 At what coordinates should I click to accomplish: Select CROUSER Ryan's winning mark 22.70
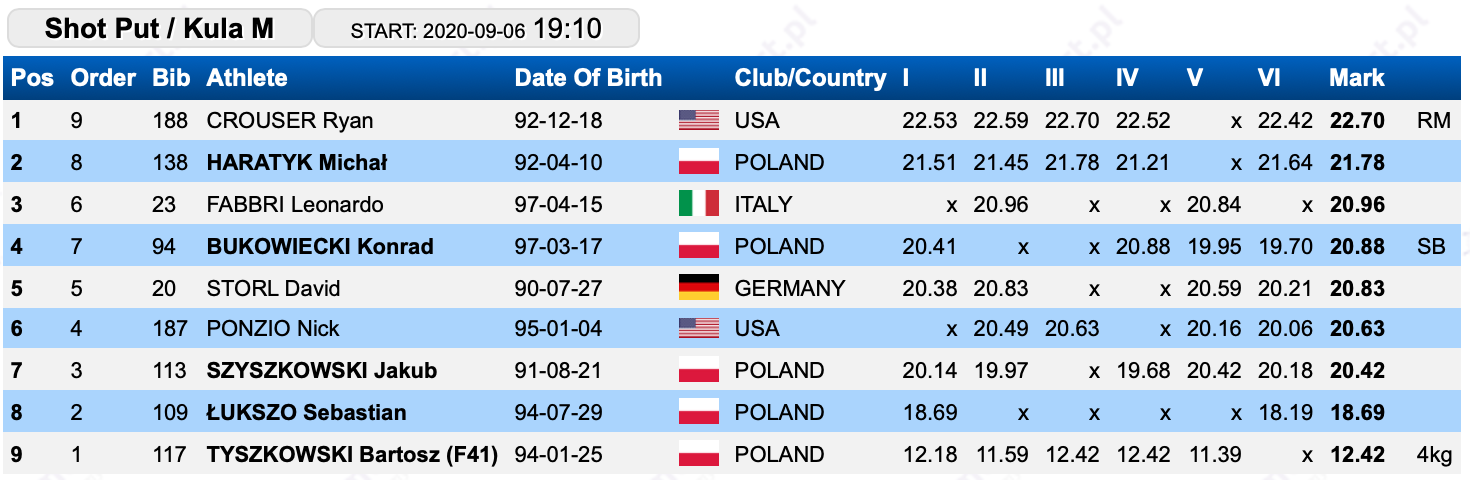pyautogui.click(x=1357, y=121)
